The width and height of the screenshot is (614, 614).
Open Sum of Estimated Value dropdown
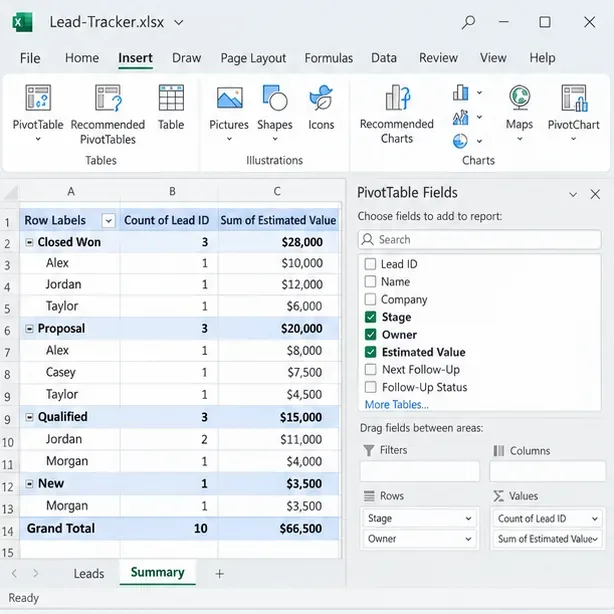click(596, 539)
